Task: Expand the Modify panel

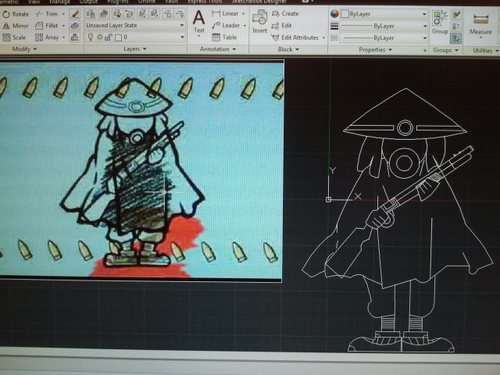Action: coord(25,49)
